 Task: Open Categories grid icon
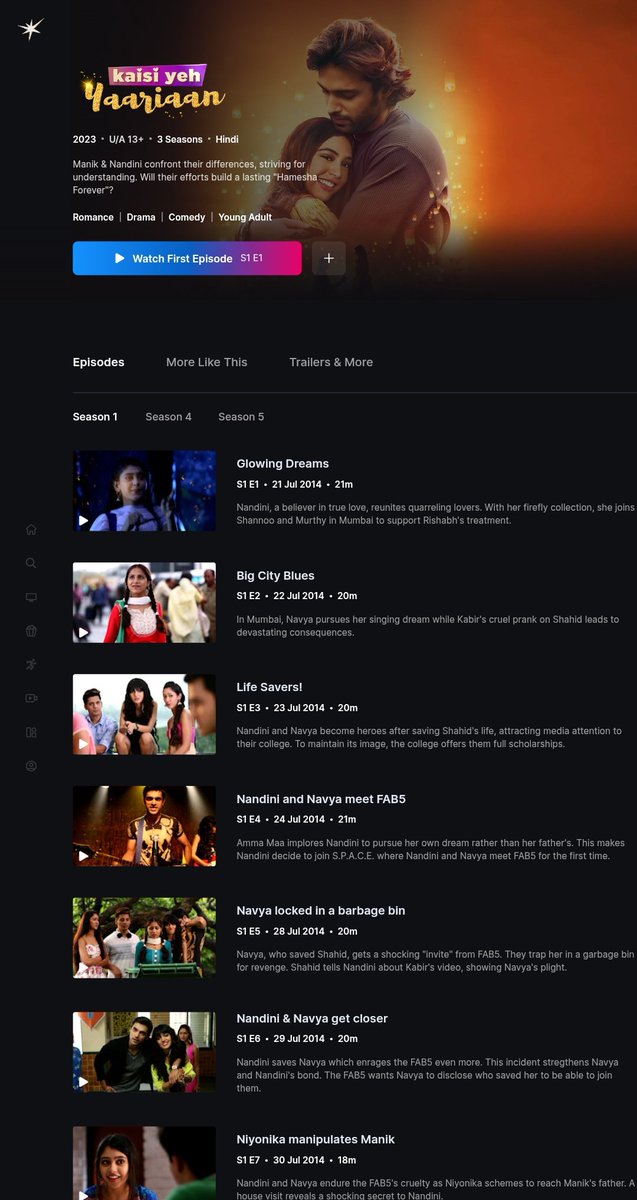coord(31,732)
